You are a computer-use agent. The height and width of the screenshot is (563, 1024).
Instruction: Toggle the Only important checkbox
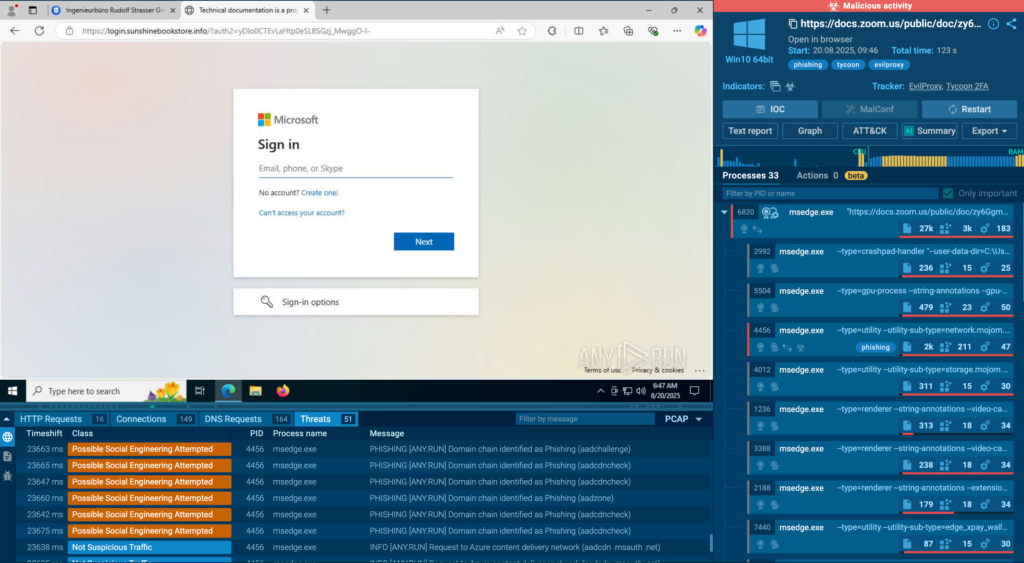pyautogui.click(x=947, y=193)
